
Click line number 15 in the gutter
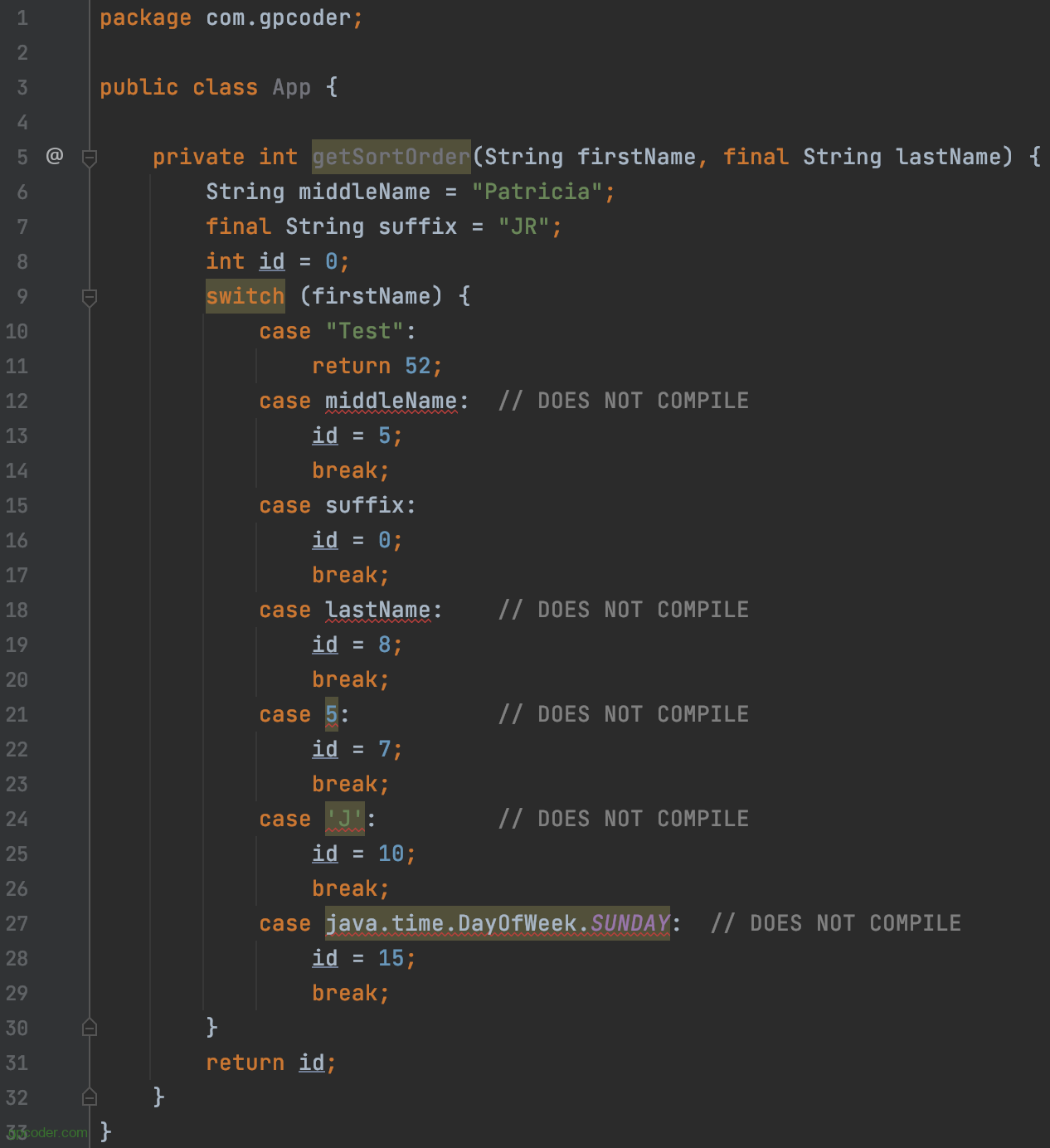coord(17,506)
